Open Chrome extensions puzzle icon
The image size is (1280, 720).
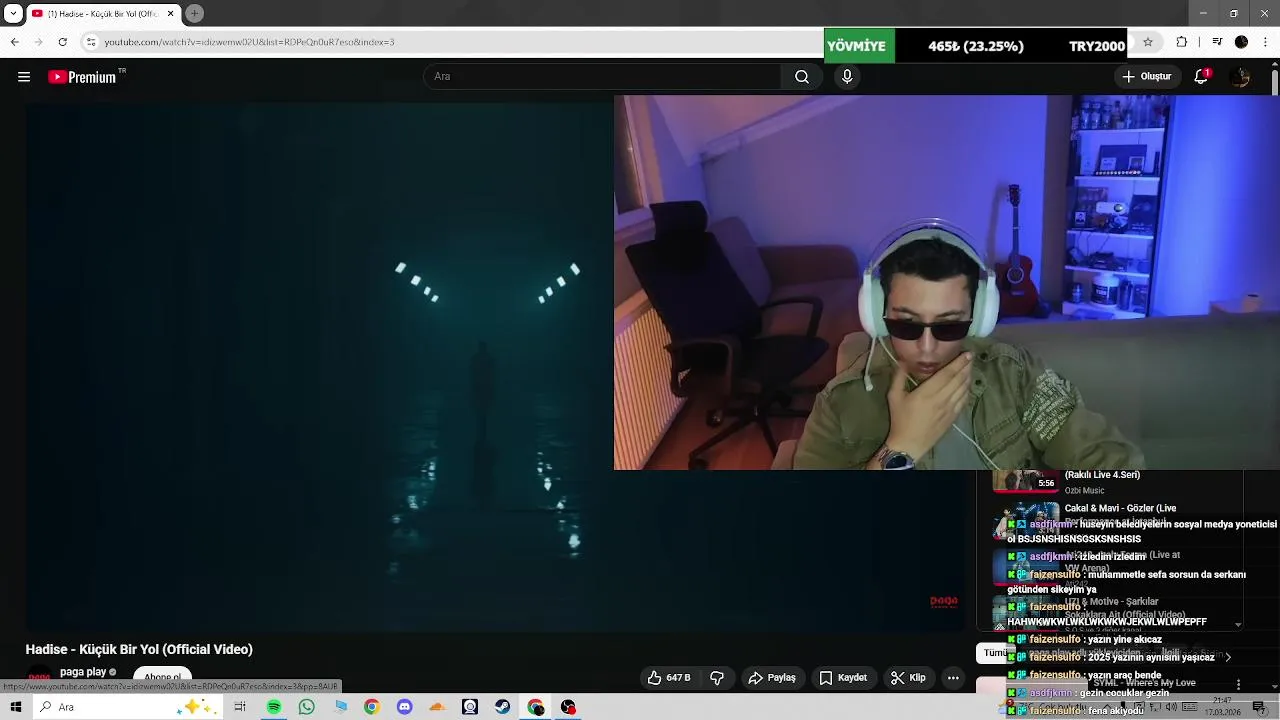[x=1182, y=42]
